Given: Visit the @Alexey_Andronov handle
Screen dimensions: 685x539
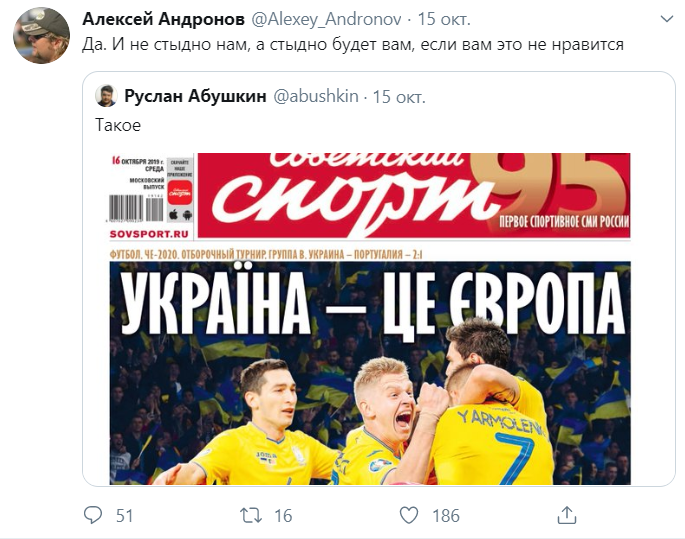Looking at the screenshot, I should (327, 19).
